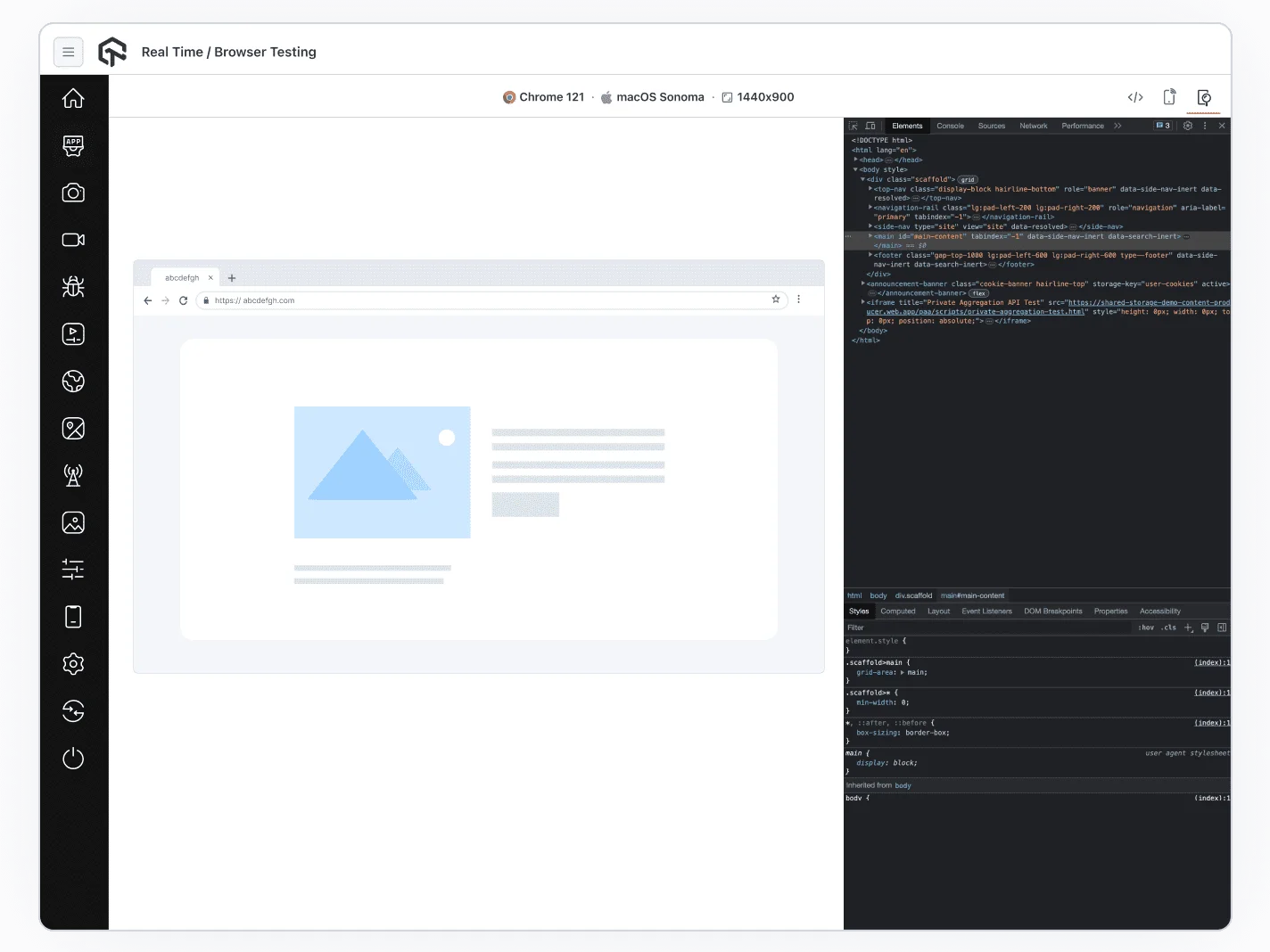Open the network throttling antenna tool

click(x=73, y=475)
